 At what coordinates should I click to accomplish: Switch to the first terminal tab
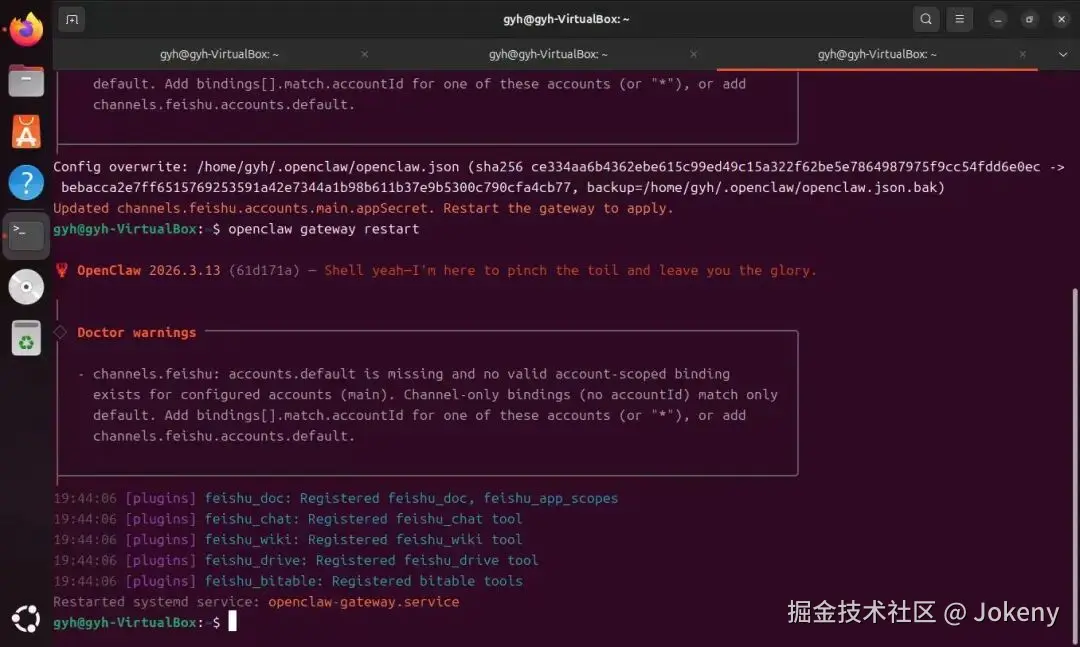click(219, 54)
